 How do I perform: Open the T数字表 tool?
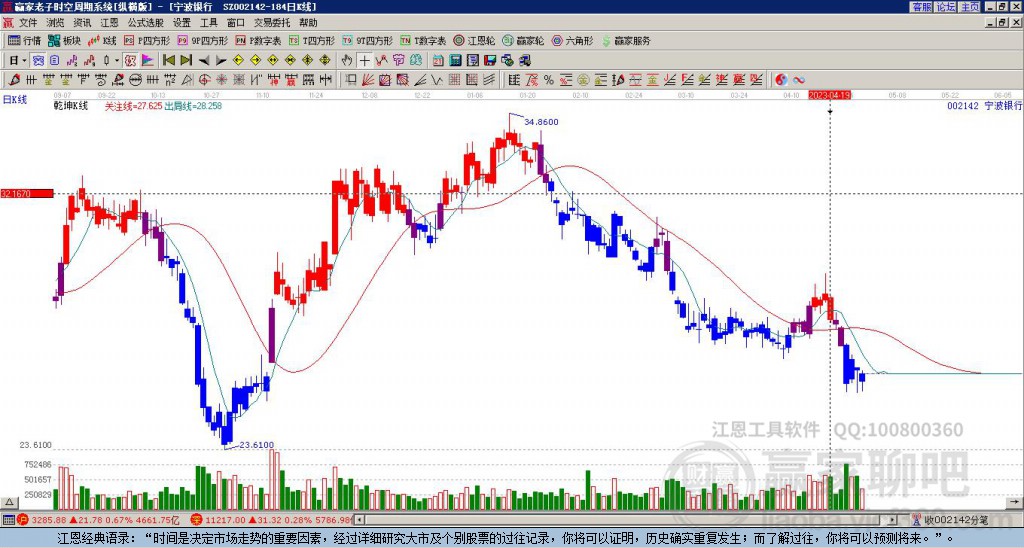tap(423, 40)
